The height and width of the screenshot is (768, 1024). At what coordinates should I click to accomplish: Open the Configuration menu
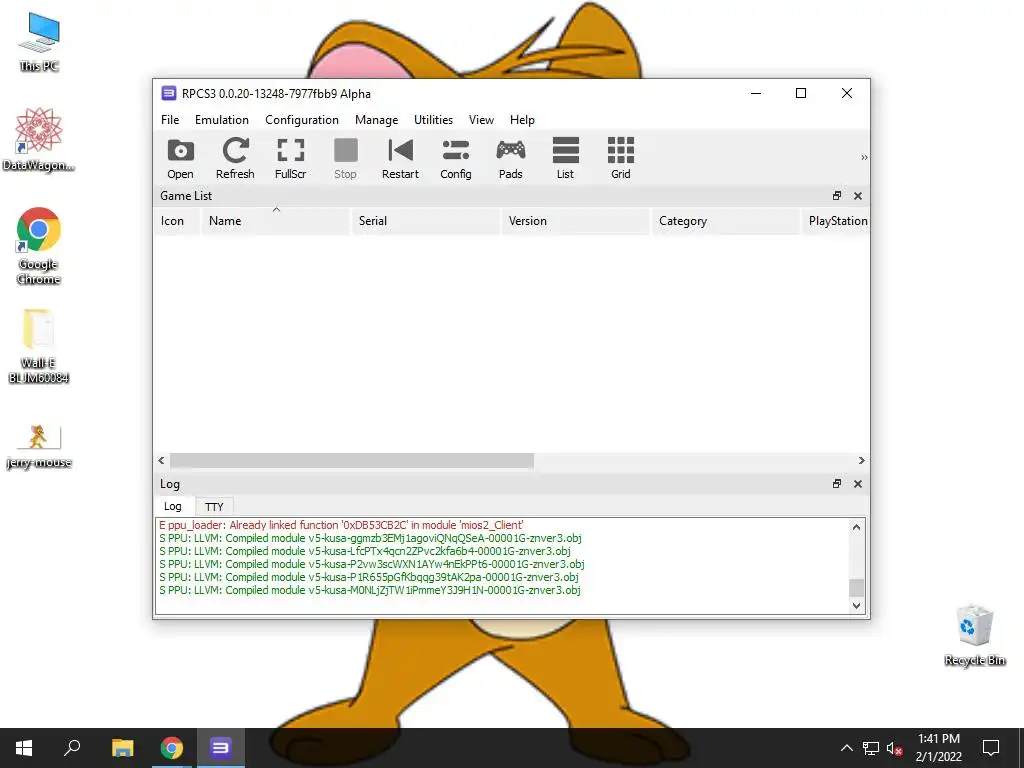point(302,120)
